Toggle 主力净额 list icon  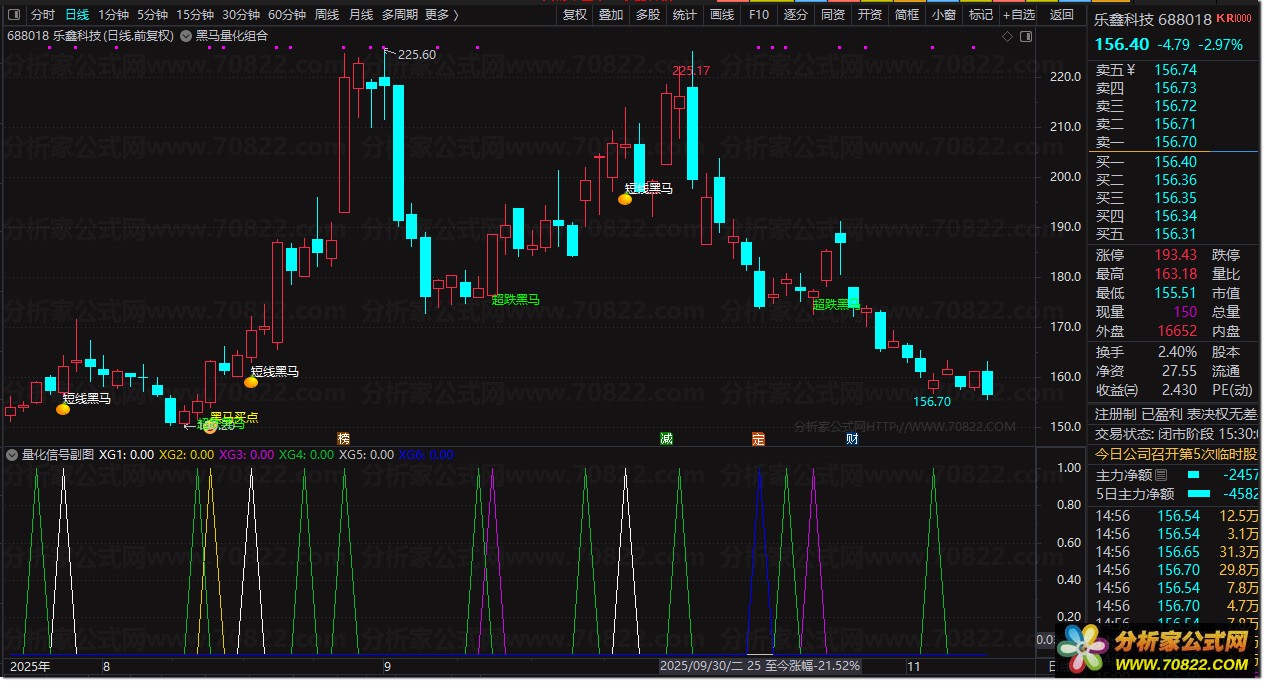point(1161,475)
